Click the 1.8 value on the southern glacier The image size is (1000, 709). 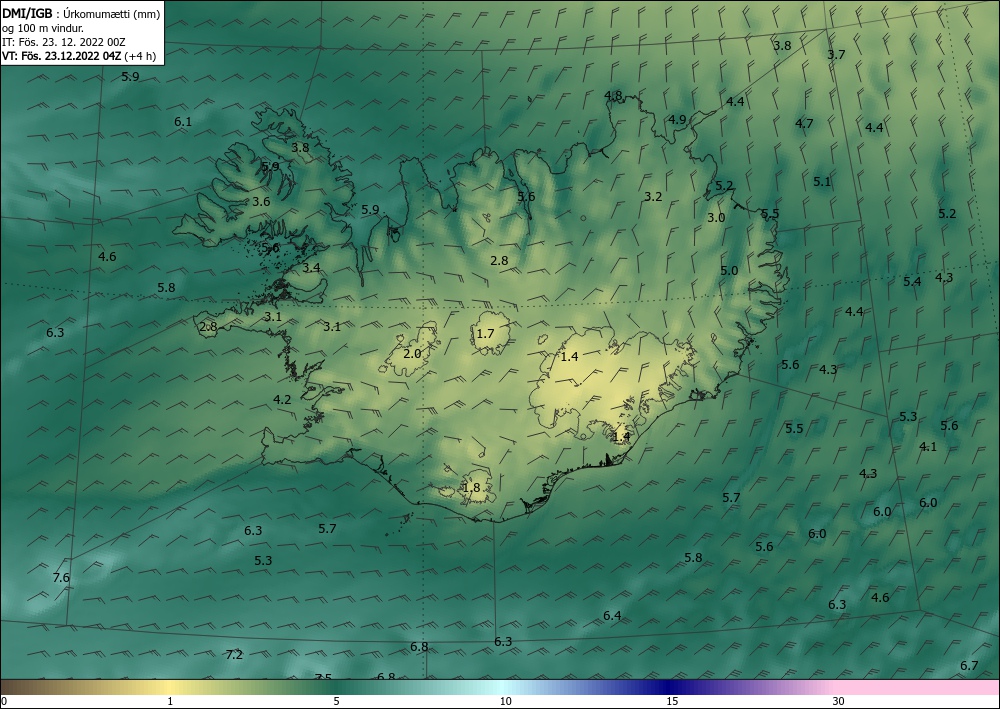471,488
